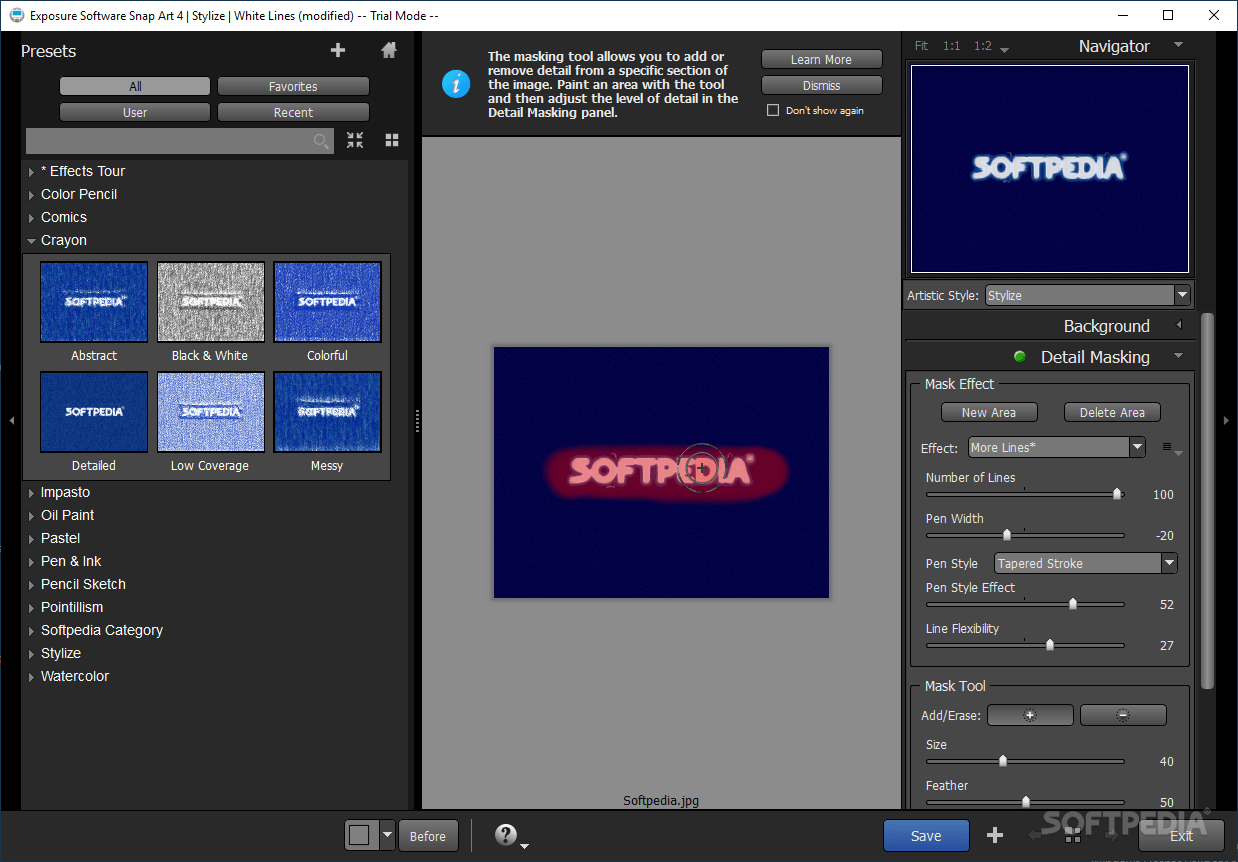Collapse right panel via edge arrow

tap(1227, 421)
